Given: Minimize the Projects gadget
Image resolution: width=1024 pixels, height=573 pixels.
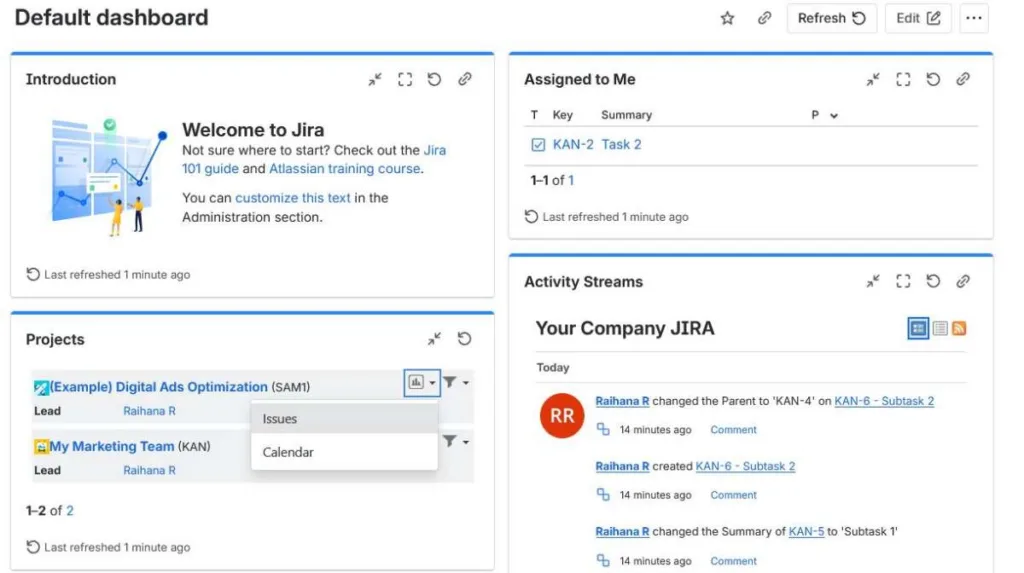Looking at the screenshot, I should [x=434, y=339].
